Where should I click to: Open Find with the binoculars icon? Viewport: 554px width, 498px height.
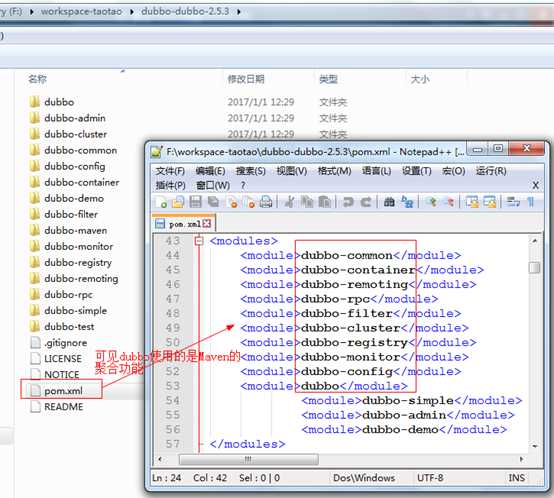389,202
